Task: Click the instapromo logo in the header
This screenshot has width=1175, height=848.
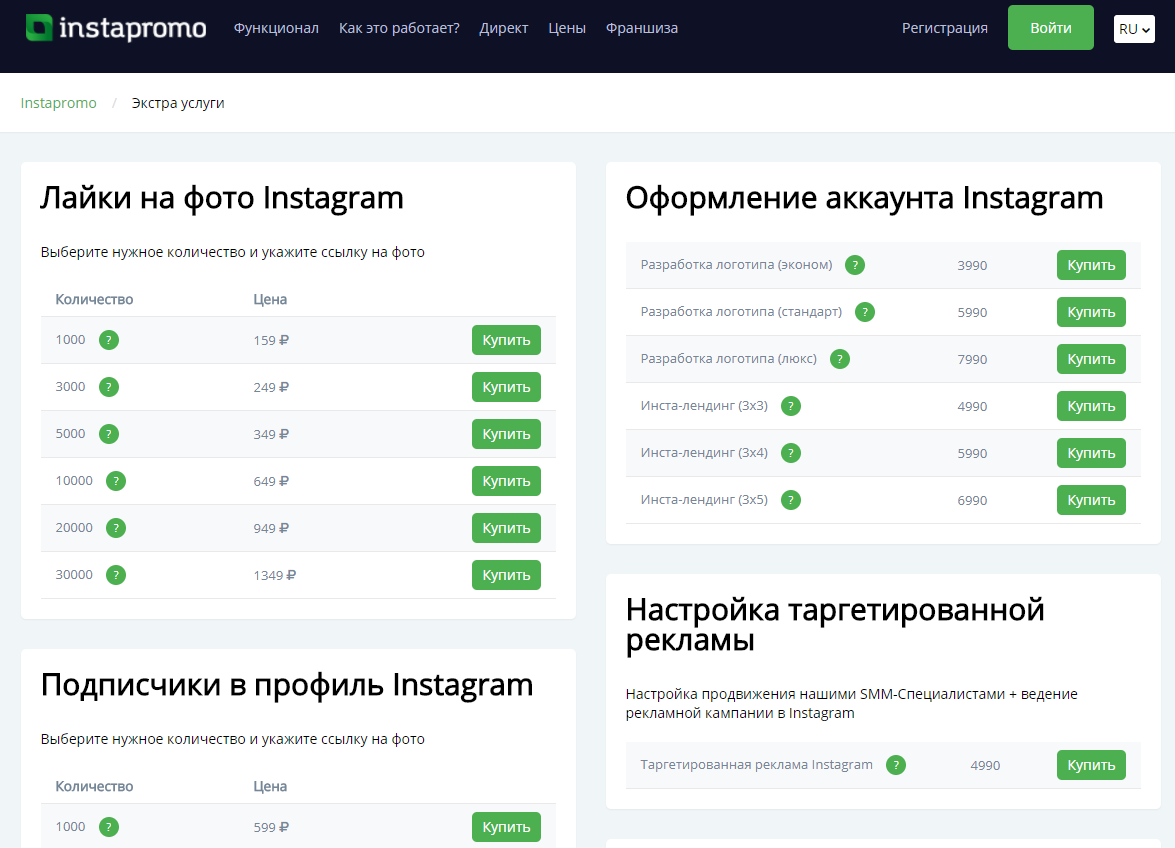Action: pos(116,28)
